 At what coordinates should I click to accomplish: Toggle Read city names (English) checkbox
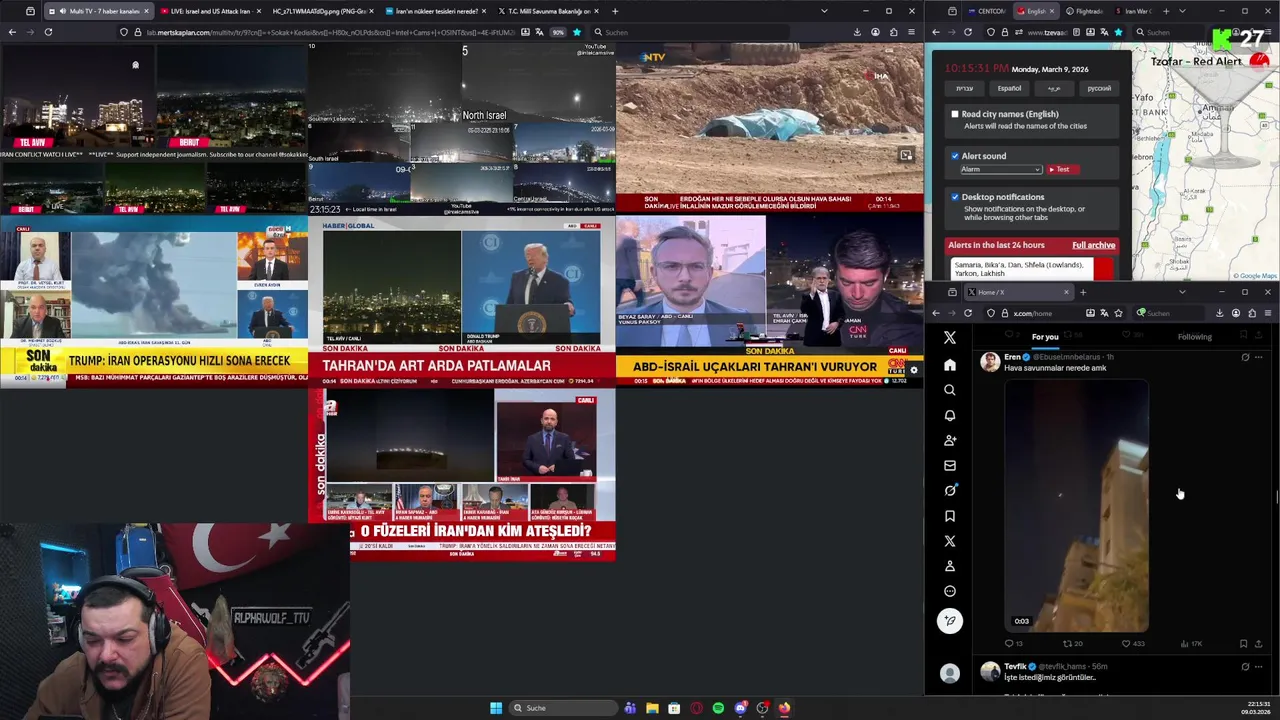click(955, 114)
